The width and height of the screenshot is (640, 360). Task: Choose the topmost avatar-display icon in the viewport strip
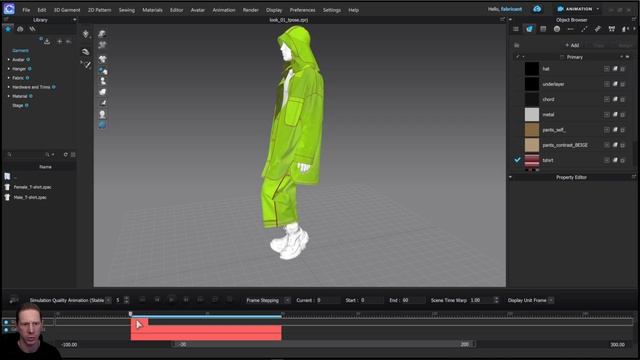coord(102,33)
